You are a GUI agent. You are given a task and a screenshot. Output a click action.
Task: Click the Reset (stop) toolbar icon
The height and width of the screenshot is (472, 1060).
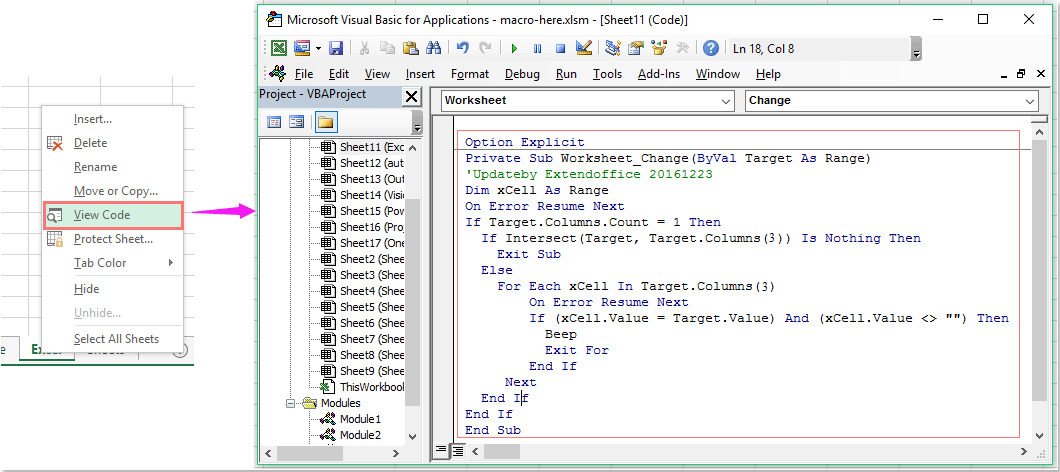(561, 48)
